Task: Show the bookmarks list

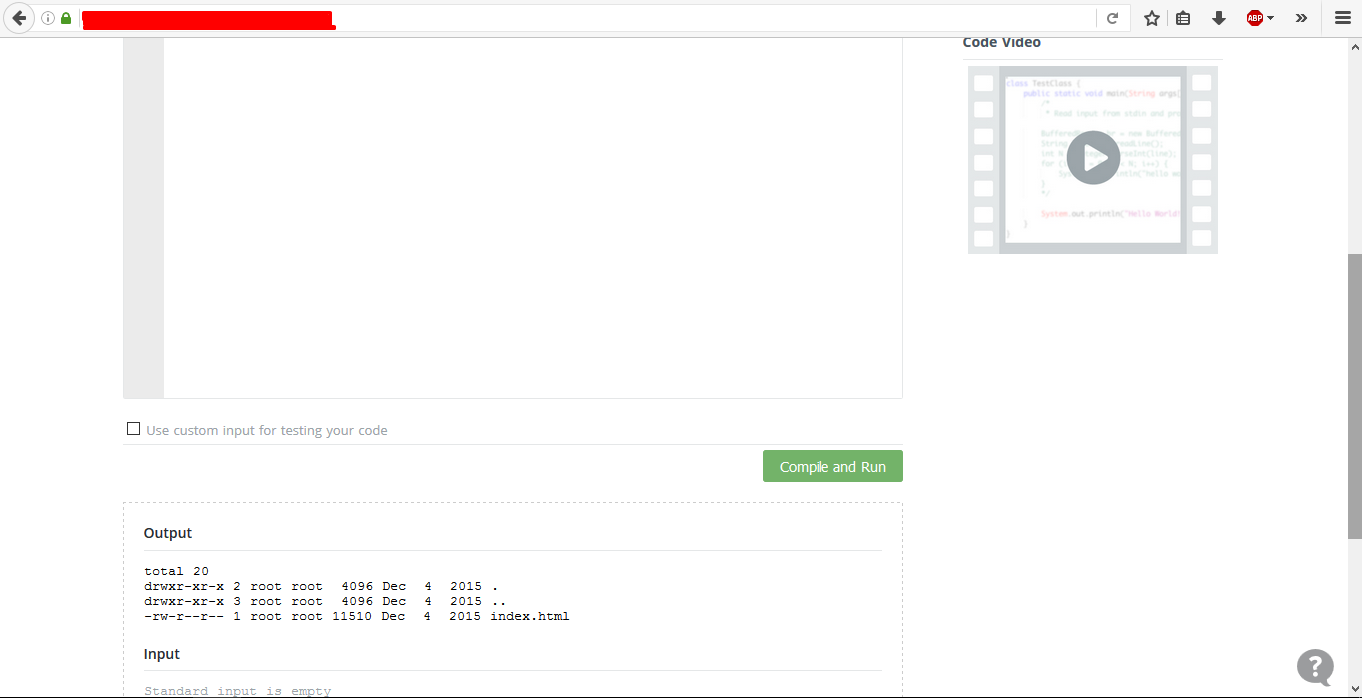Action: coord(1183,18)
